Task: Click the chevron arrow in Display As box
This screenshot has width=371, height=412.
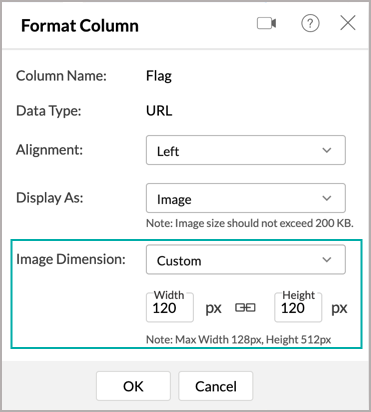Action: (x=327, y=198)
